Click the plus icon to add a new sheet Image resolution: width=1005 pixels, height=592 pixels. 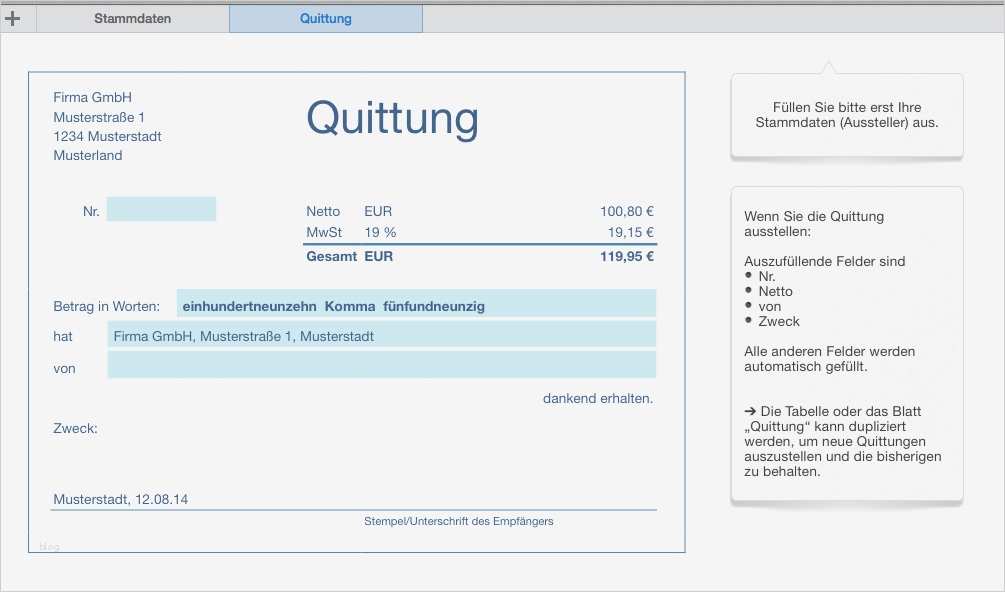click(x=14, y=16)
